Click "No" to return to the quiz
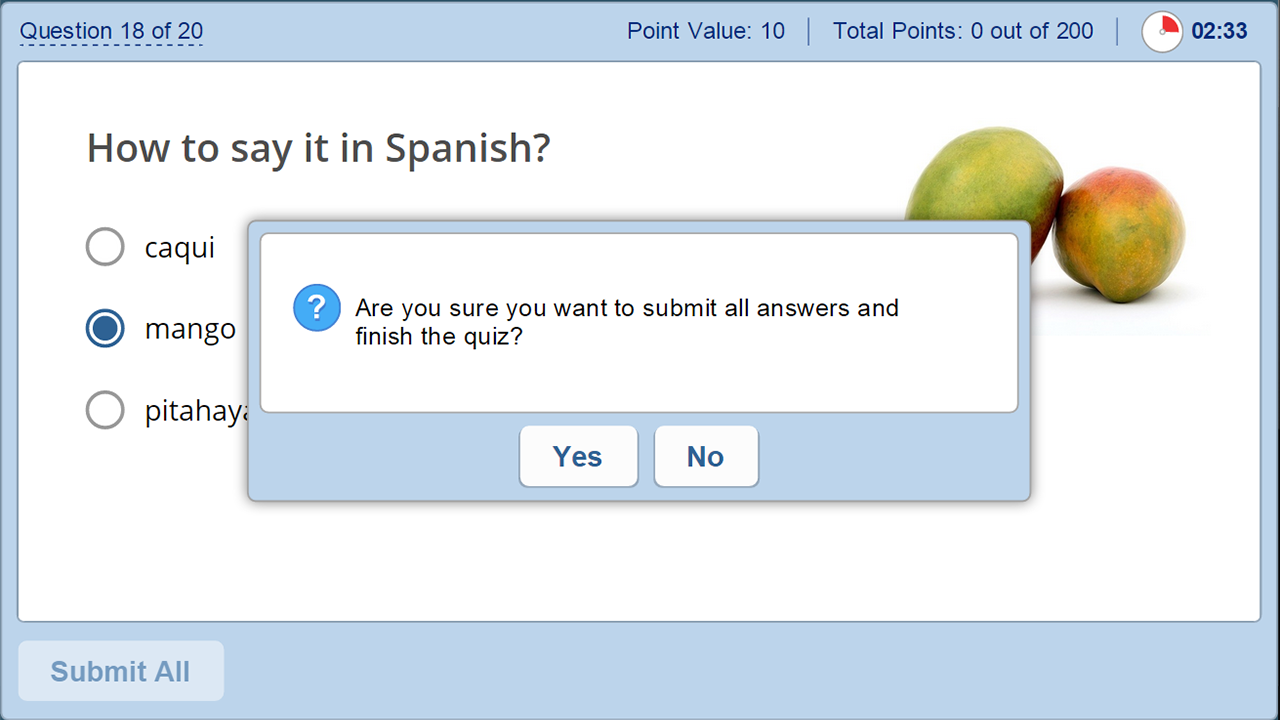The image size is (1280, 720). [x=706, y=456]
